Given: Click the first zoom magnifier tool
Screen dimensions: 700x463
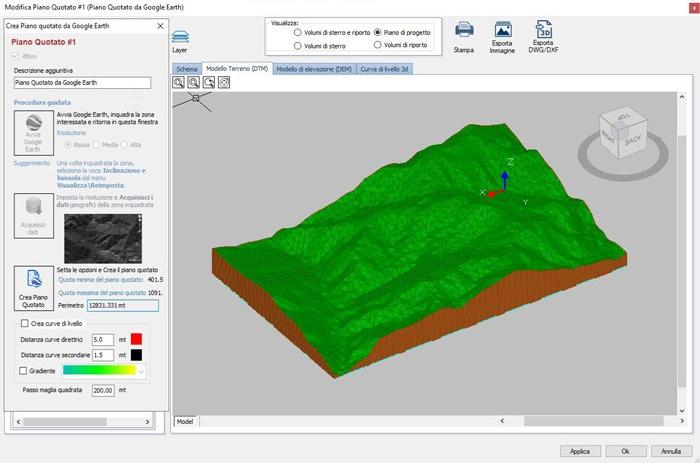Looking at the screenshot, I should point(179,82).
